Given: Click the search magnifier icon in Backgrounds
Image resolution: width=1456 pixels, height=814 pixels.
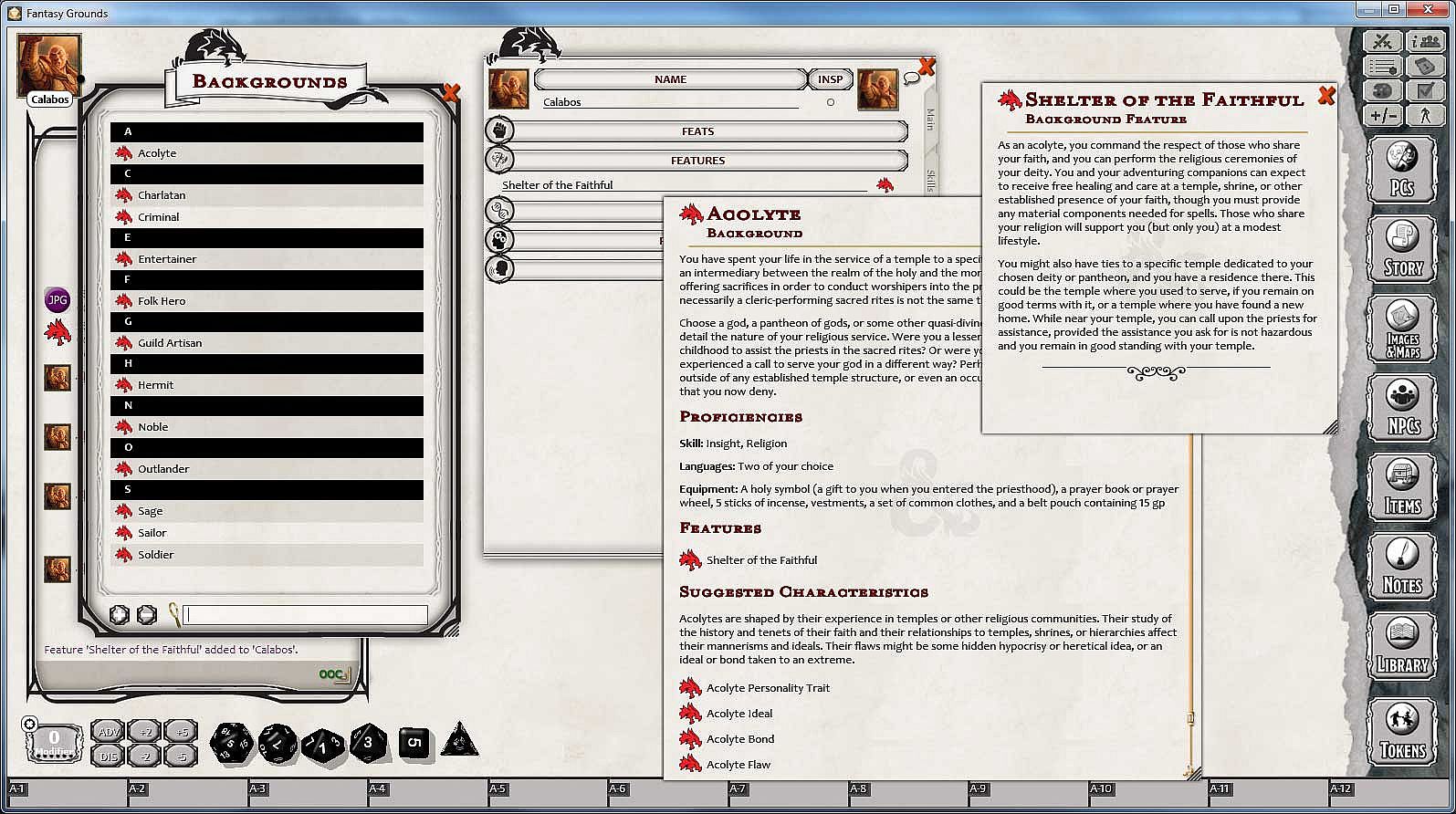Looking at the screenshot, I should pos(174,613).
